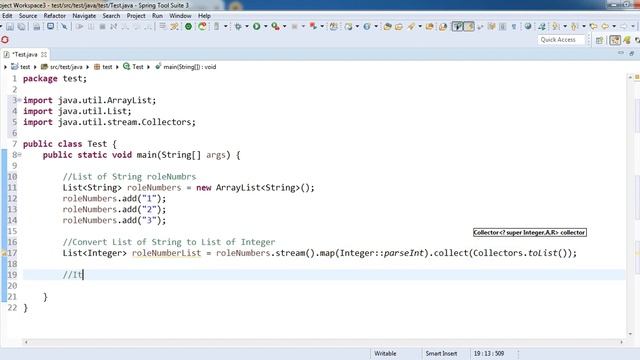Open the Search icon dropdown arrow
The width and height of the screenshot is (640, 360).
[x=420, y=27]
